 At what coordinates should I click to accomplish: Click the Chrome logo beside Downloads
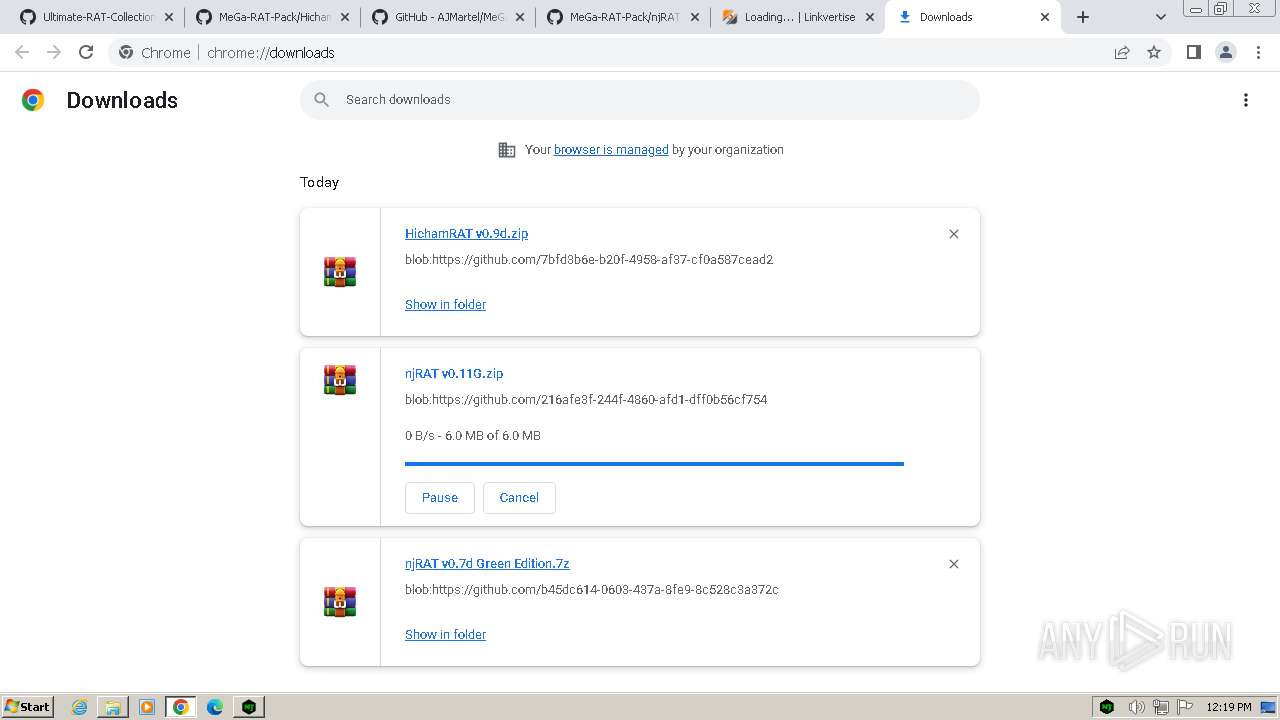pos(33,100)
